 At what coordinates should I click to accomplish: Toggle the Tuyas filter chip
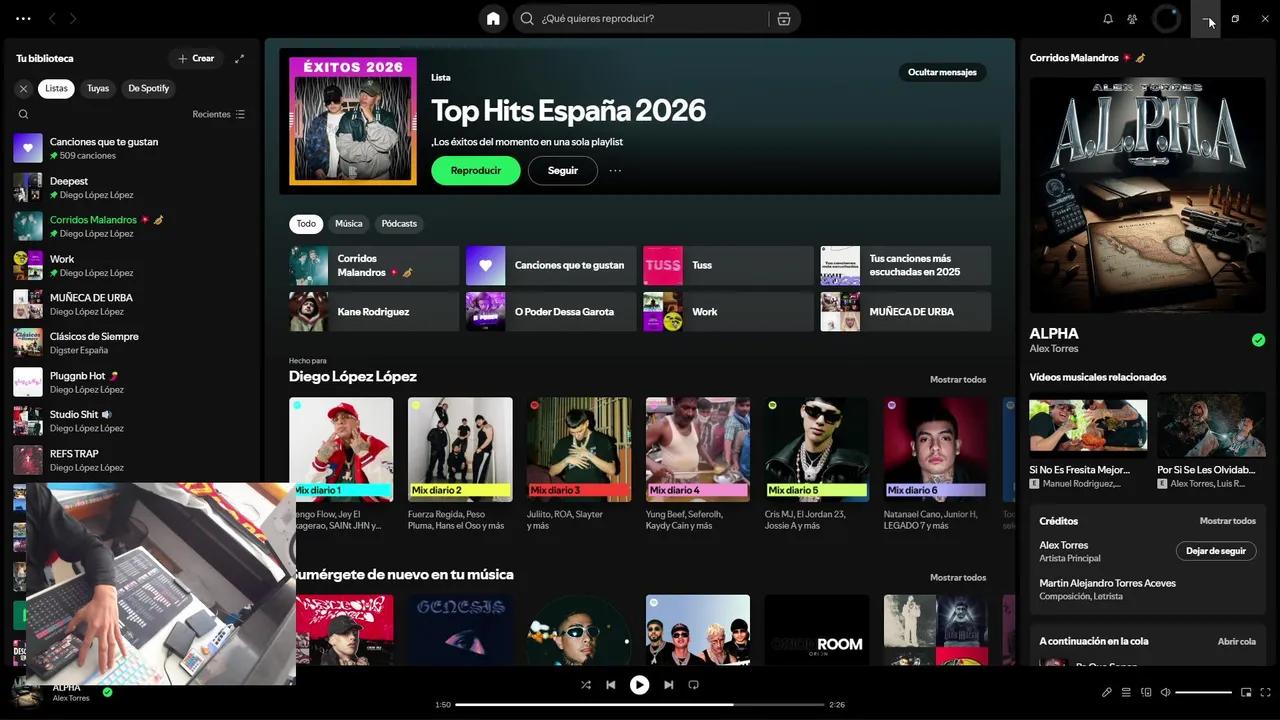pyautogui.click(x=98, y=88)
